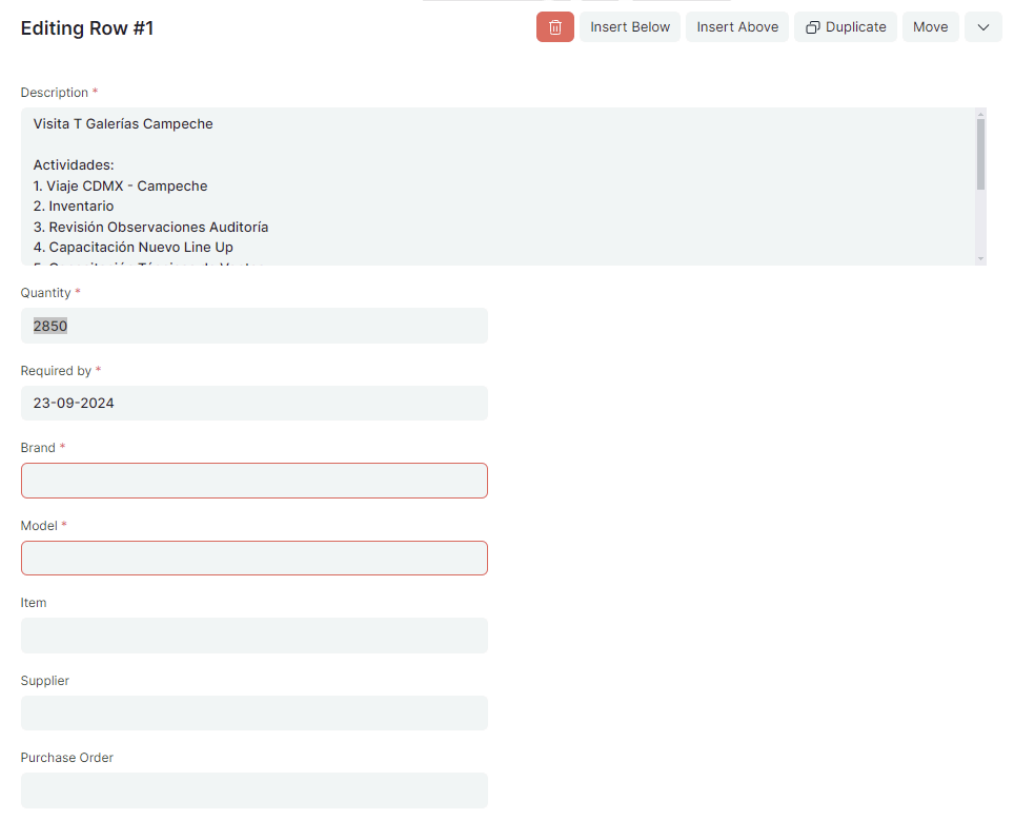This screenshot has height=826, width=1018.
Task: Select the Purchase Order field
Action: pyautogui.click(x=254, y=790)
